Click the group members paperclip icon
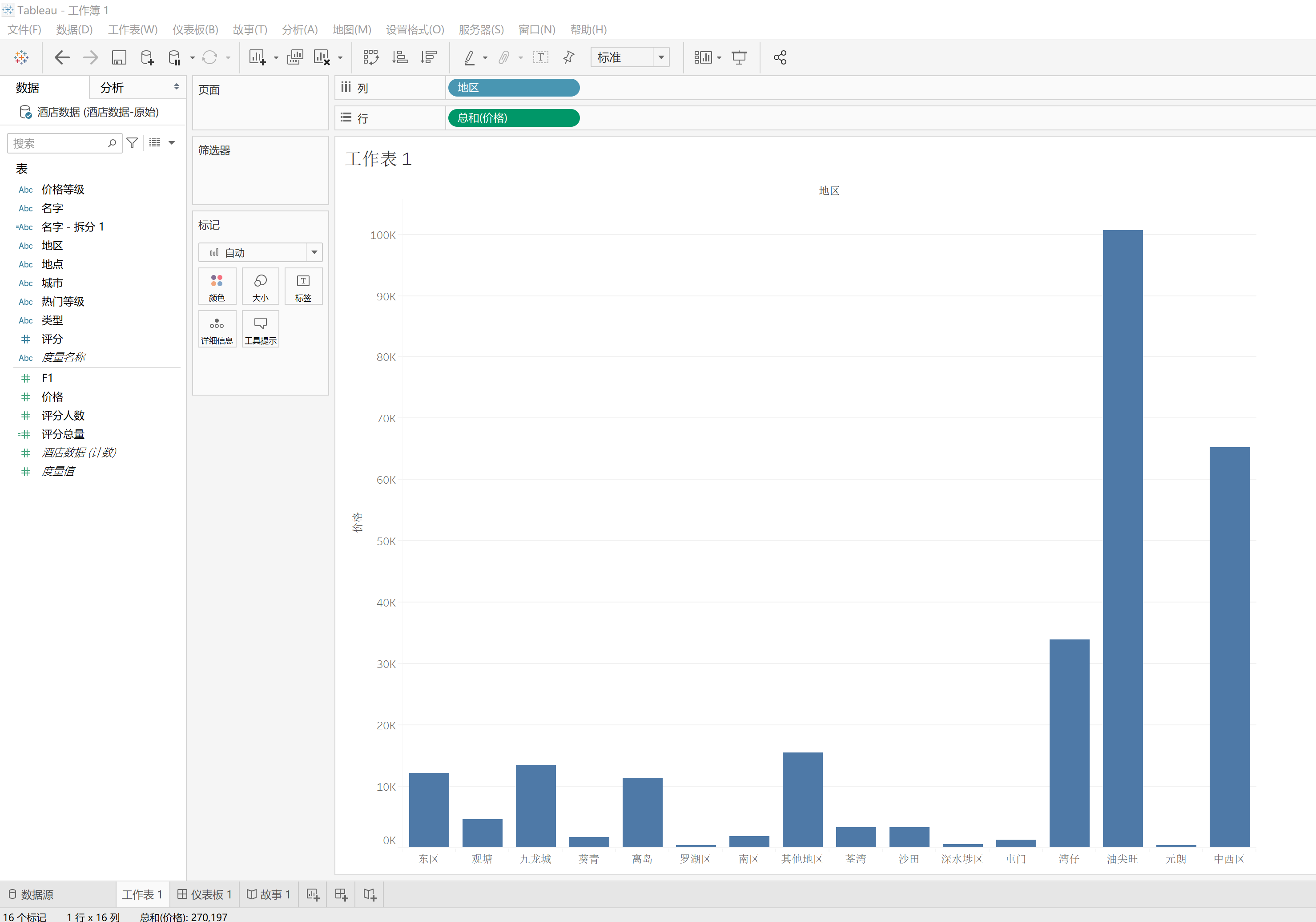The height and width of the screenshot is (922, 1316). point(504,57)
